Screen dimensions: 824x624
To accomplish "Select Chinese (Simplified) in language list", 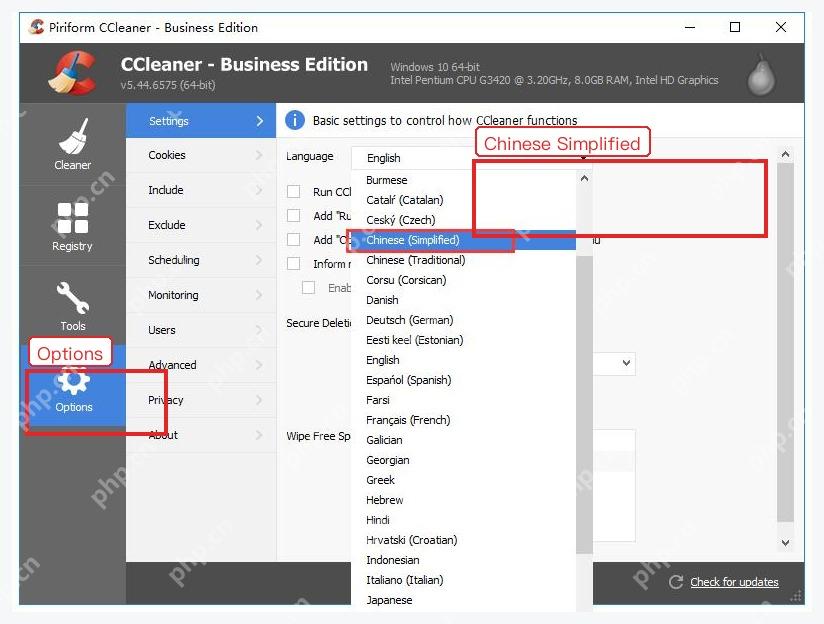I will coord(464,240).
